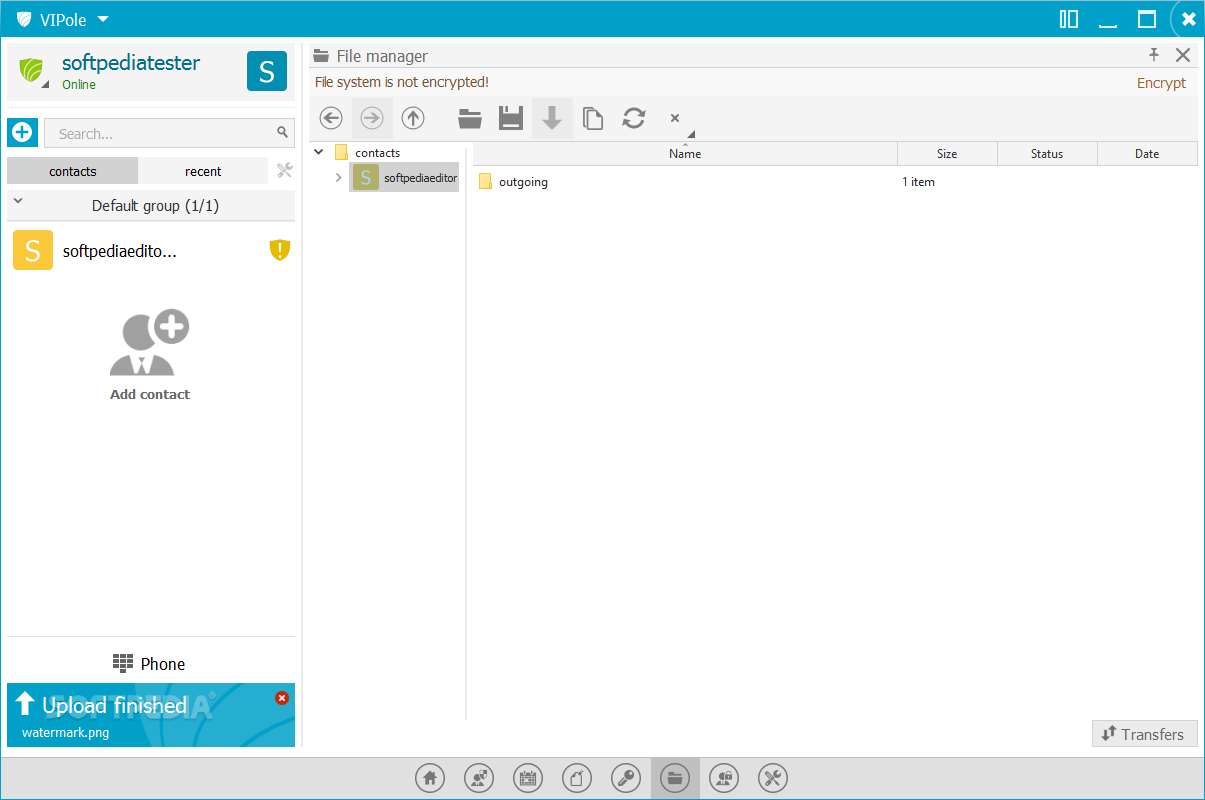This screenshot has height=800, width=1205.
Task: Dismiss the Upload finished notification
Action: click(282, 698)
